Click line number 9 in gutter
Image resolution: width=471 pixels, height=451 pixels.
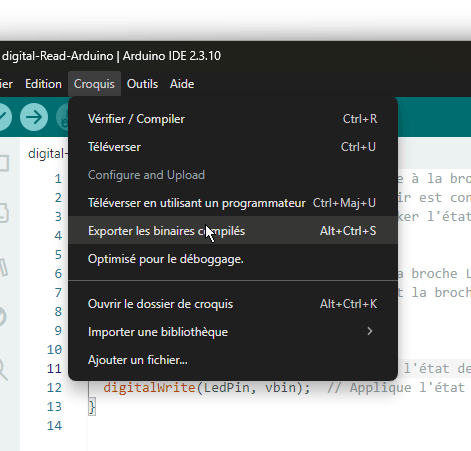click(x=58, y=331)
